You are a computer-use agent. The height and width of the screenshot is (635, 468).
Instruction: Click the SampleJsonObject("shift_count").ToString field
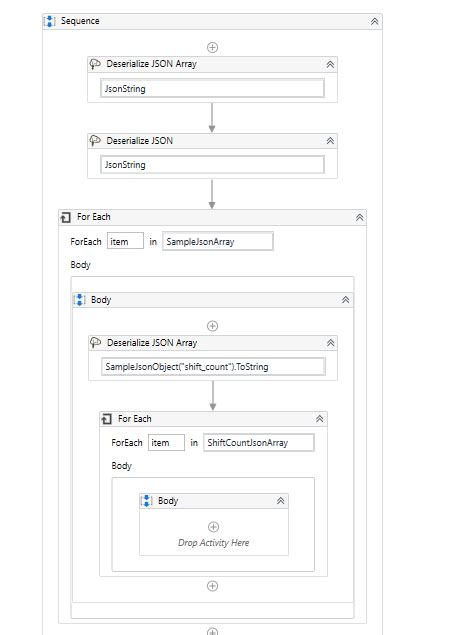[x=213, y=367]
